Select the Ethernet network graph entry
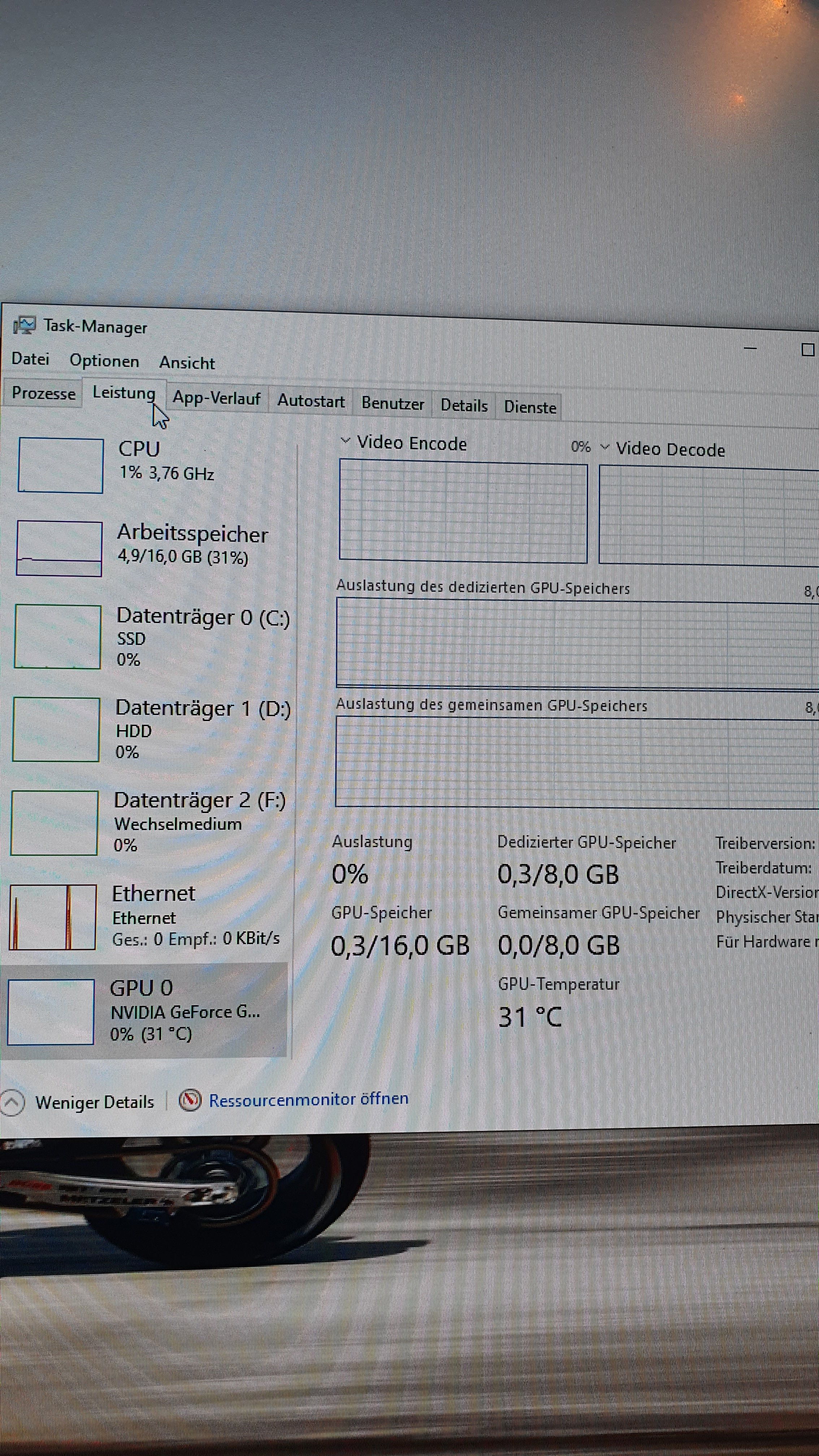The width and height of the screenshot is (819, 1456). [x=53, y=917]
